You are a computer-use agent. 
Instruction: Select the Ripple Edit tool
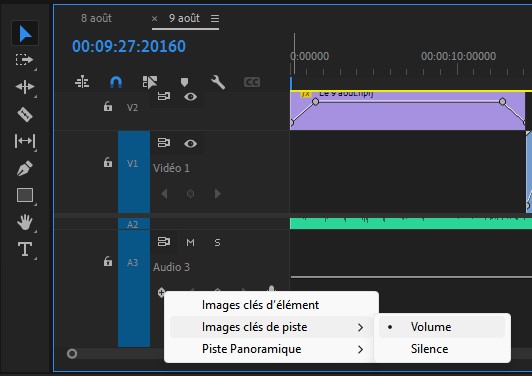pos(25,87)
